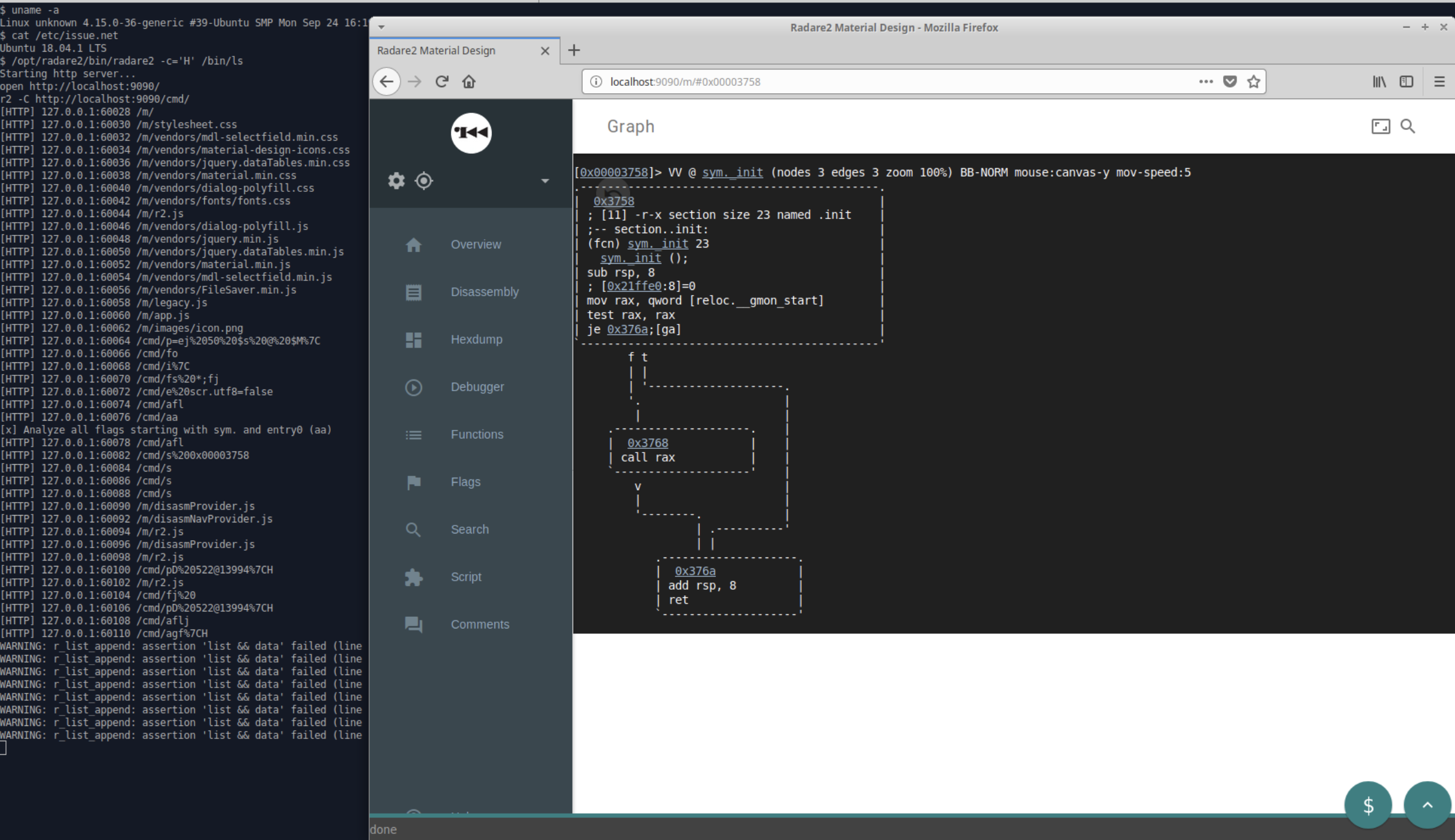Image resolution: width=1455 pixels, height=840 pixels.
Task: Click the Search magnifier icon in the sidebar
Action: click(413, 530)
